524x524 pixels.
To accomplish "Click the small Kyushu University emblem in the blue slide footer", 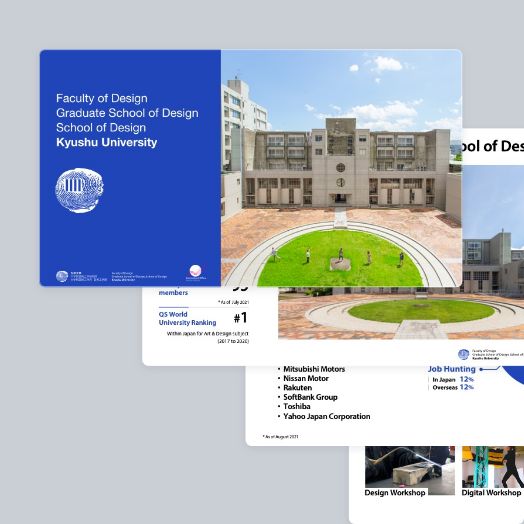I will click(62, 276).
